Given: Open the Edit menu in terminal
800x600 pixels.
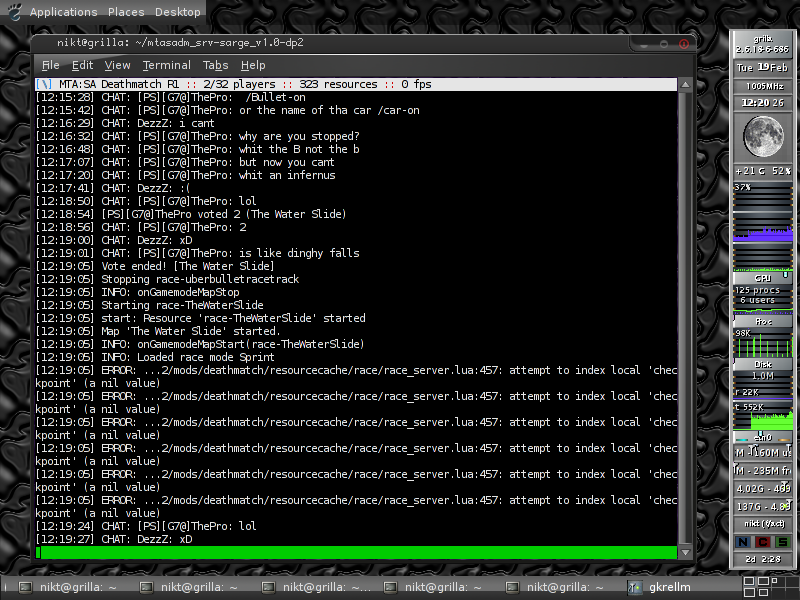Looking at the screenshot, I should pyautogui.click(x=82, y=65).
